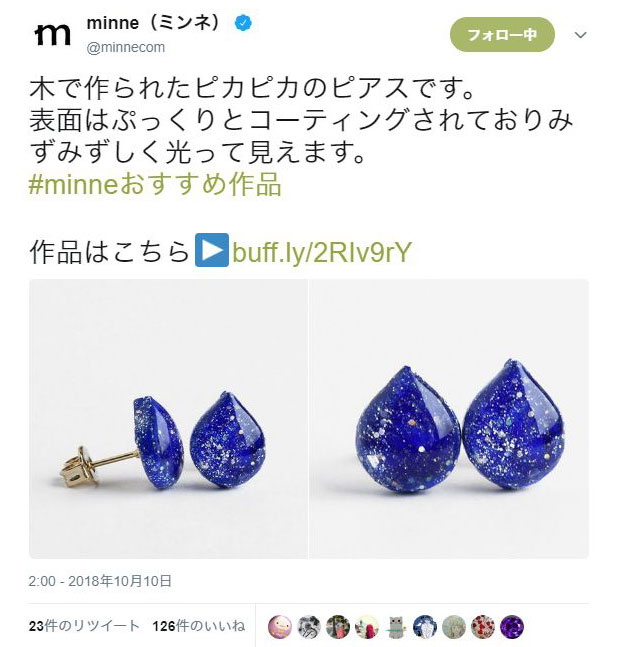
Task: Open the pink round-face liker avatar
Action: (279, 626)
